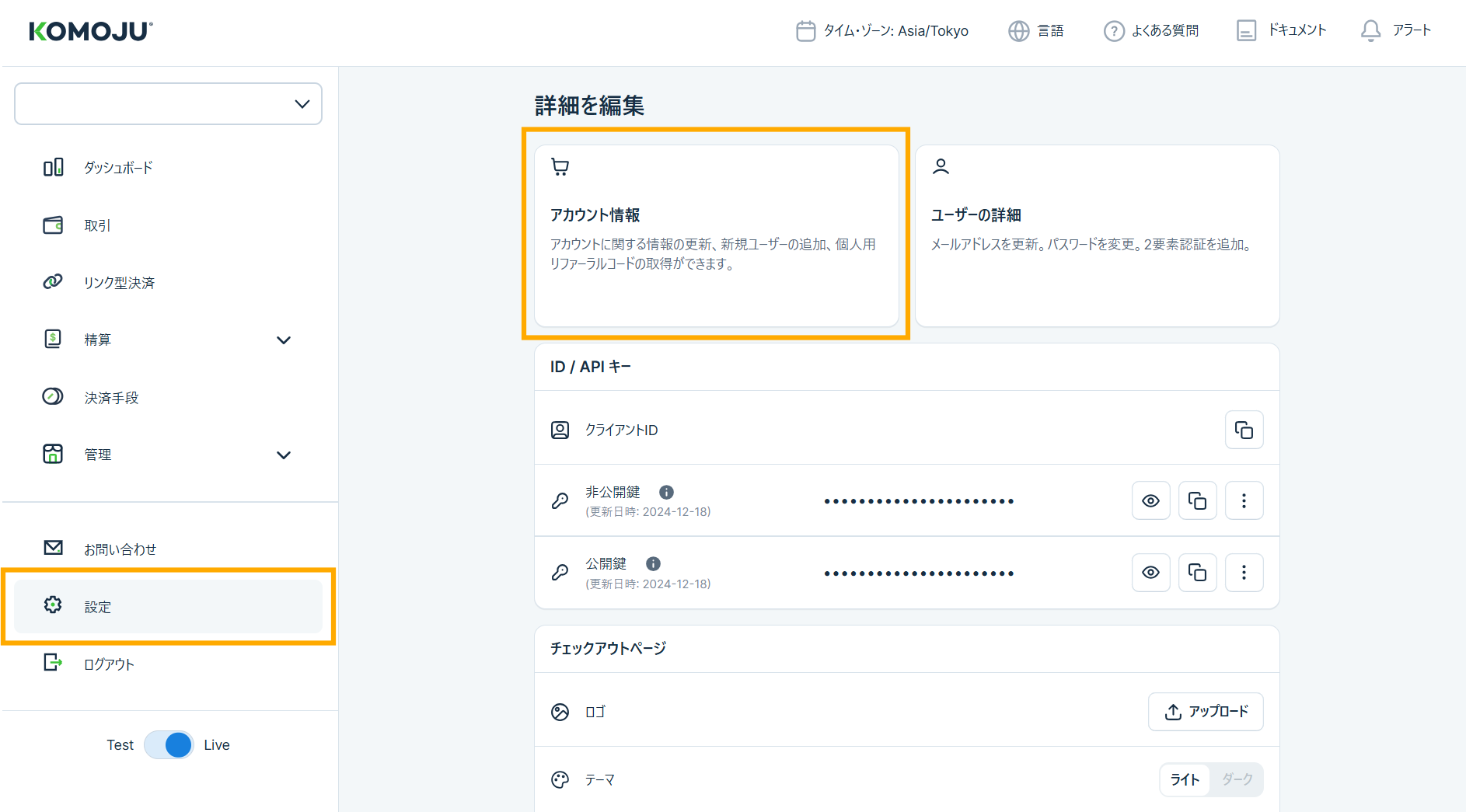Open the 設定 menu item
1466x812 pixels.
99,606
